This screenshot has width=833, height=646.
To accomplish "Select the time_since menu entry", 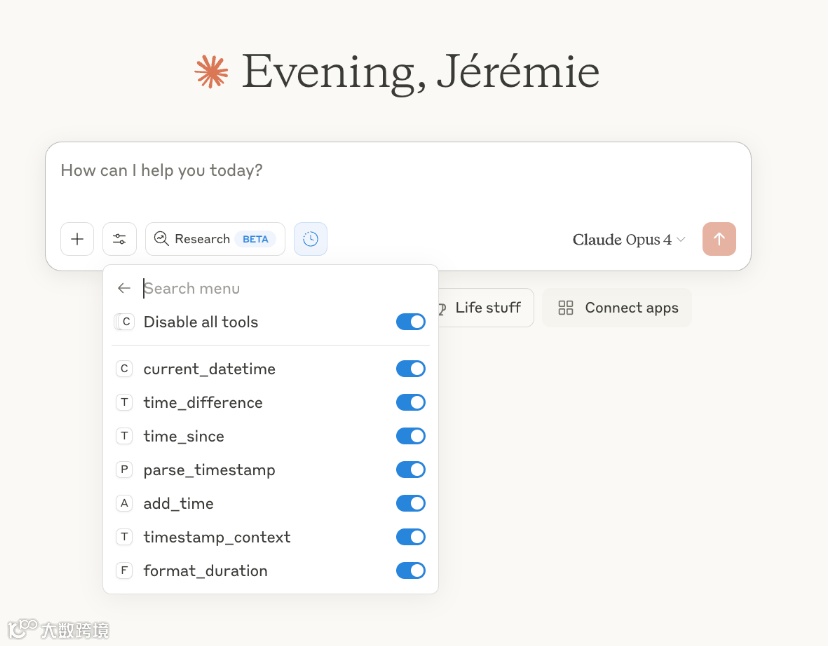I will pos(270,436).
